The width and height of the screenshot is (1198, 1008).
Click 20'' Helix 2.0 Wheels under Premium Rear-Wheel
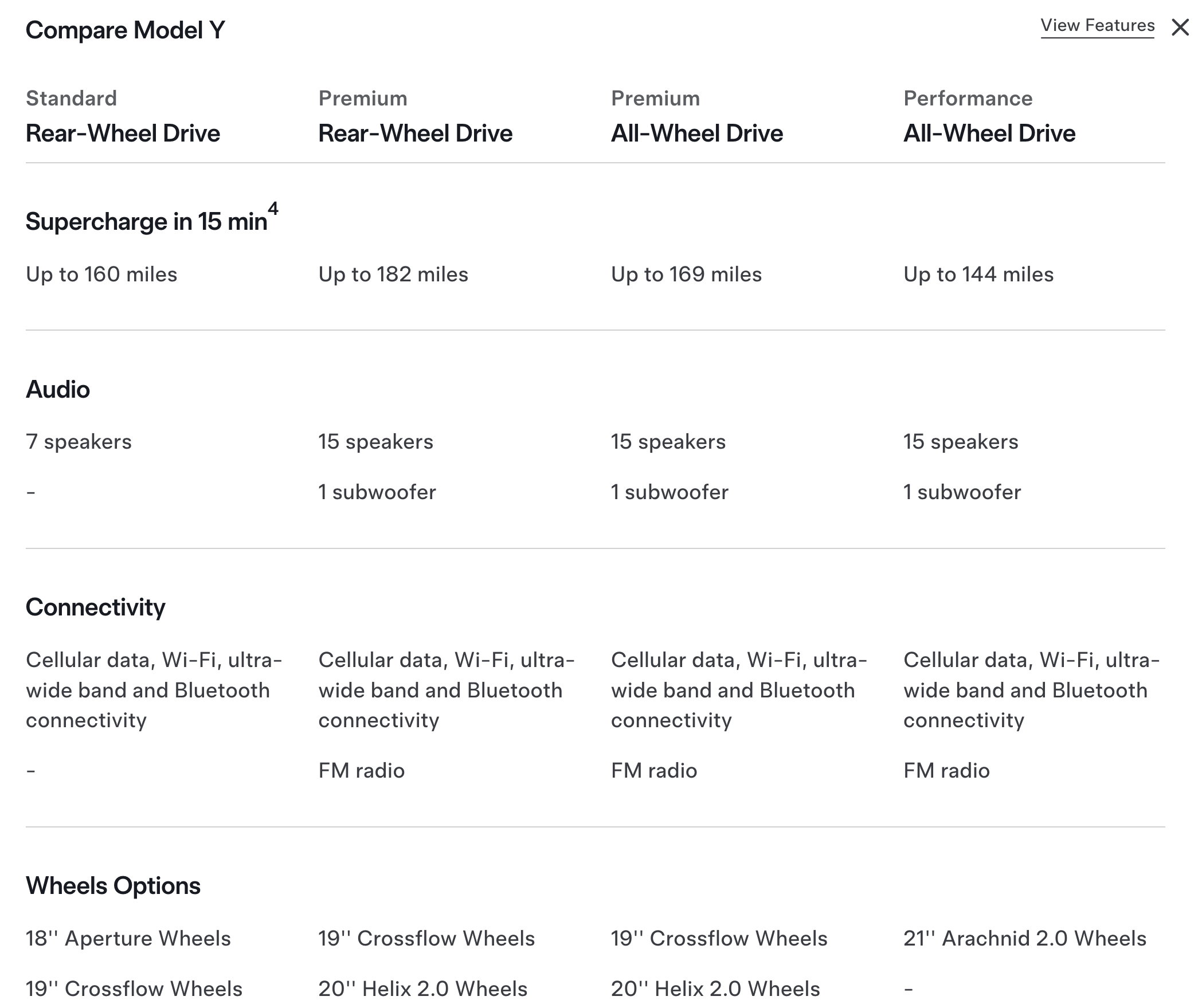422,989
